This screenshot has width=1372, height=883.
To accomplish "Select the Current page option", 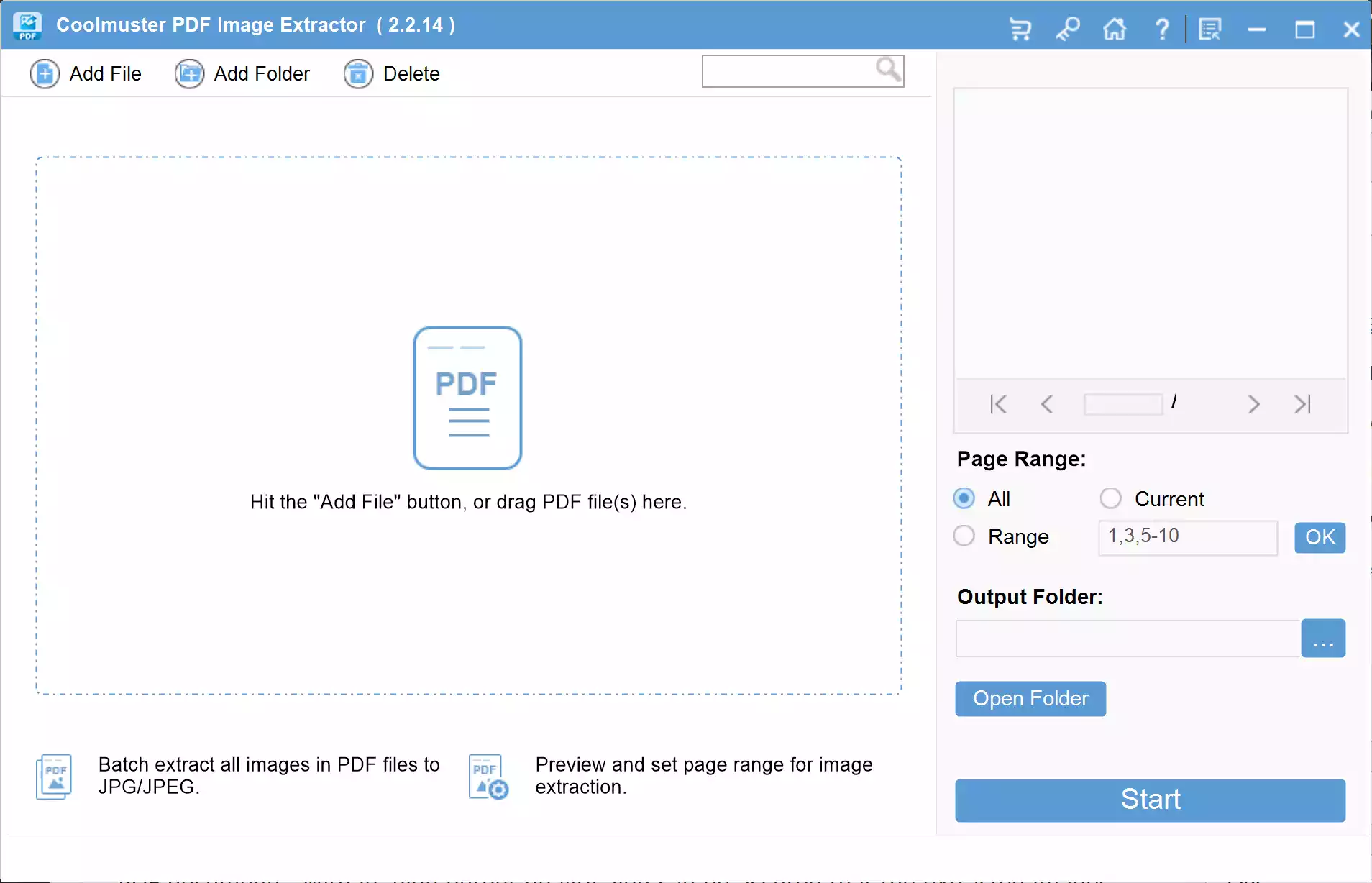I will (1110, 498).
